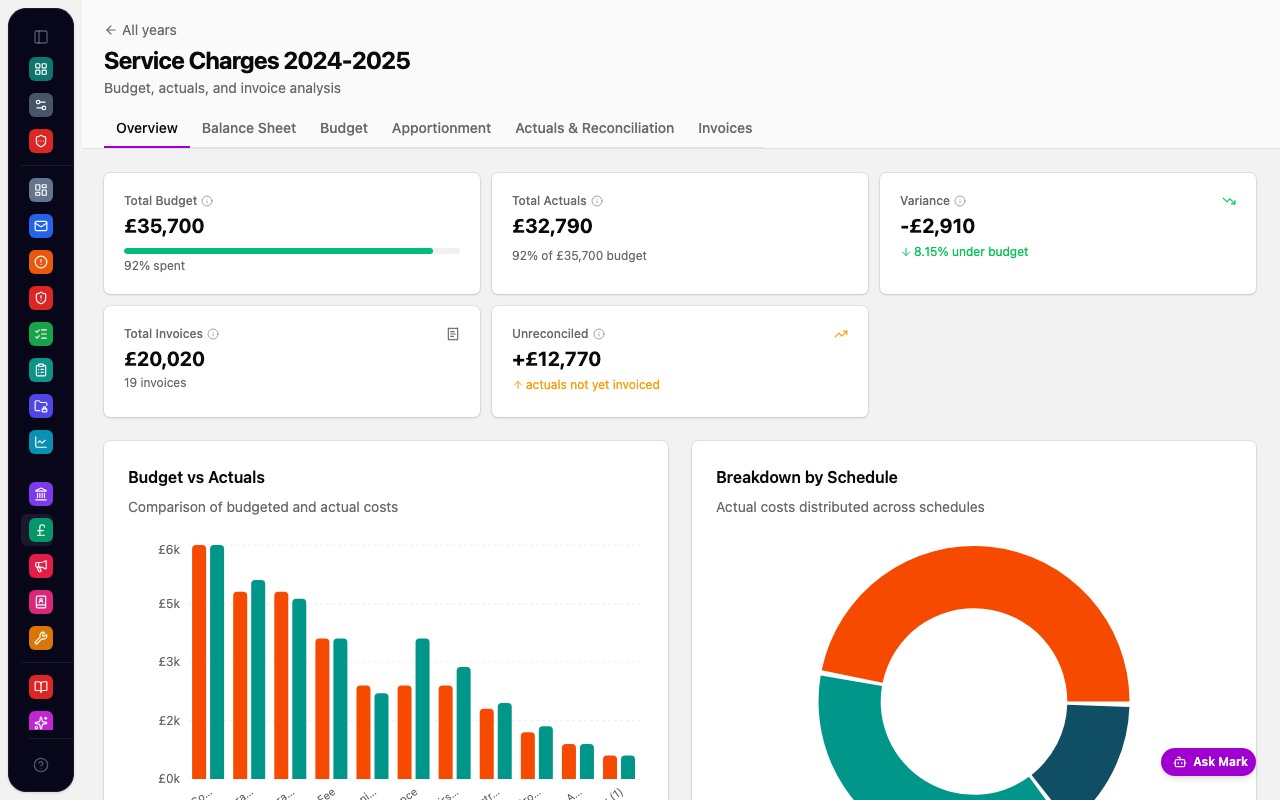Open the Budget tab

coord(344,128)
